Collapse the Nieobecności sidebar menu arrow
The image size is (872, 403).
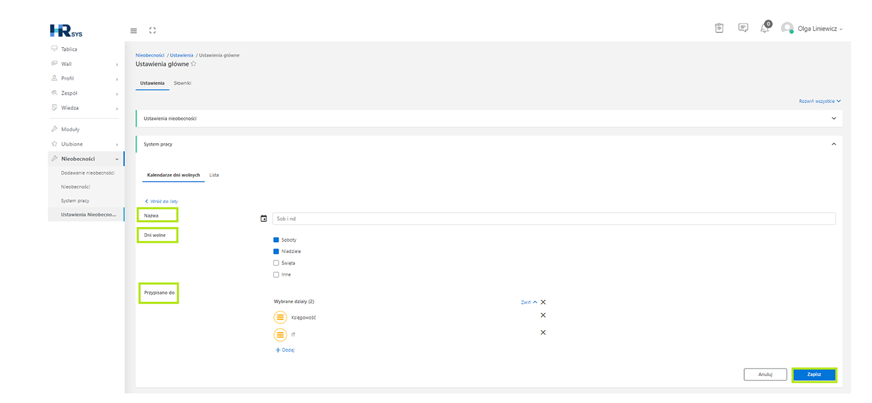[117, 160]
